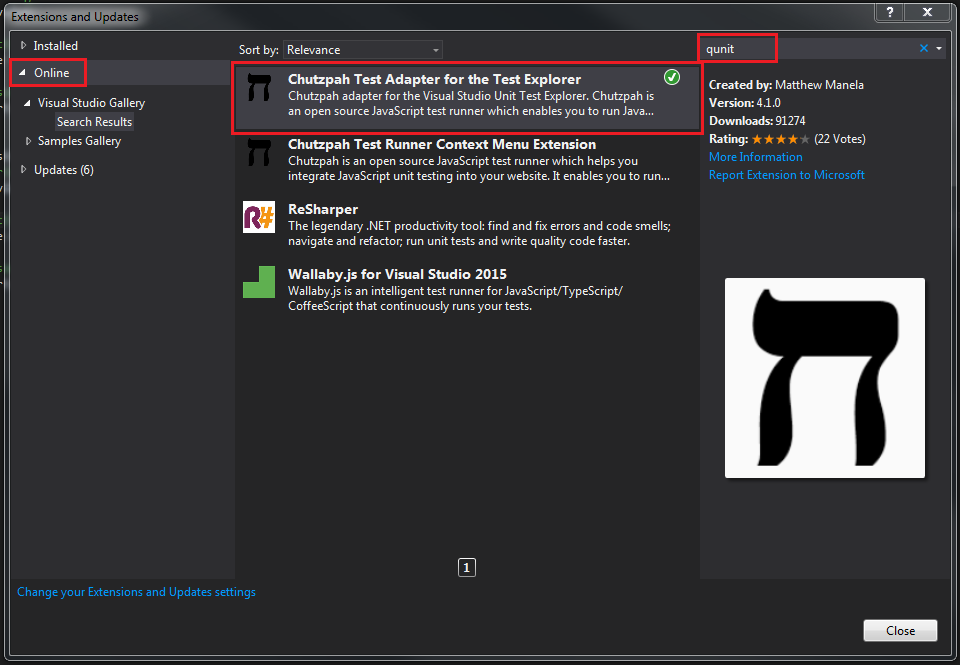
Task: Select the Visual Studio Gallery node
Action: (91, 103)
